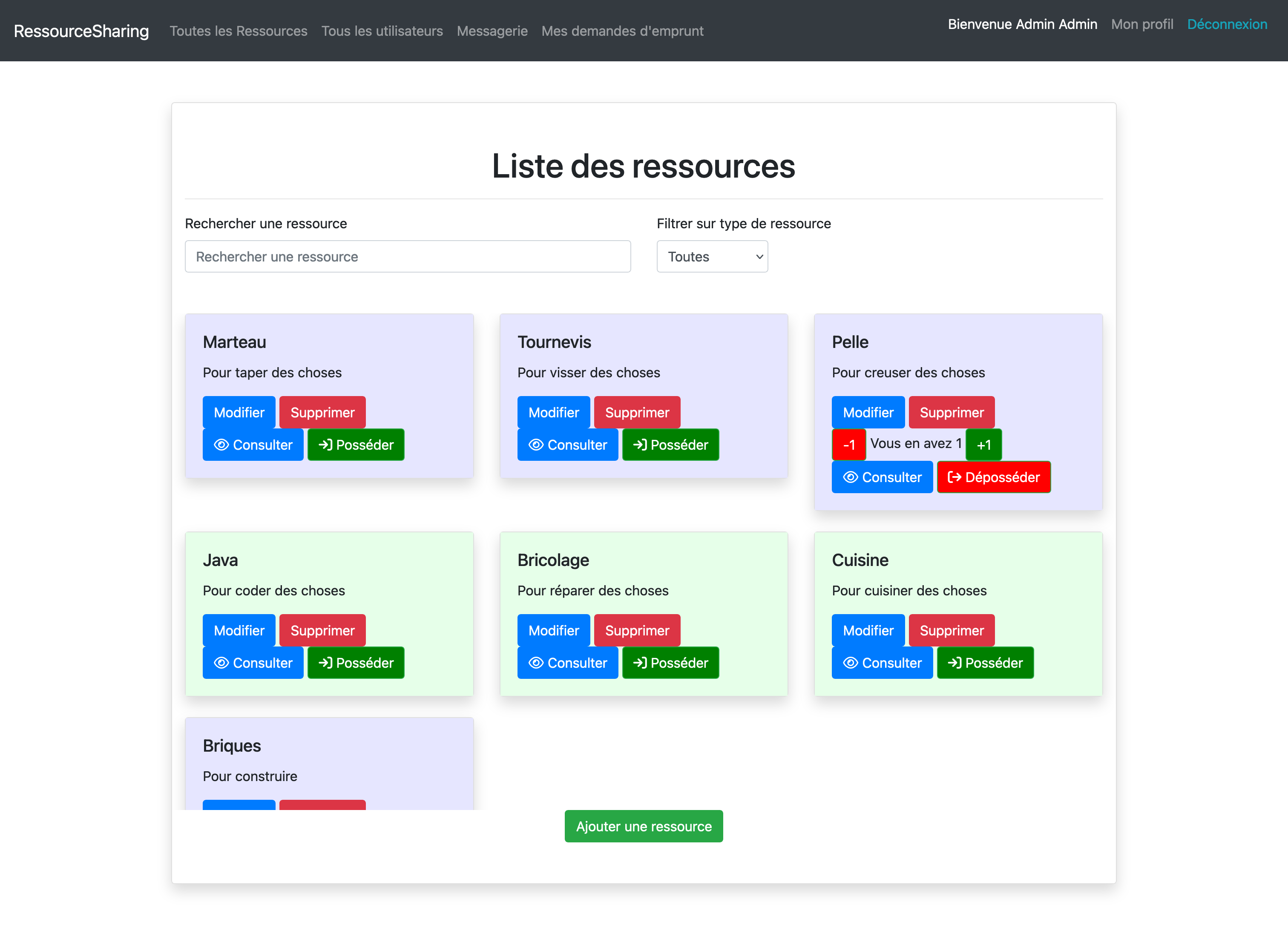
Task: Click Modifier on the Java card
Action: [x=239, y=630]
